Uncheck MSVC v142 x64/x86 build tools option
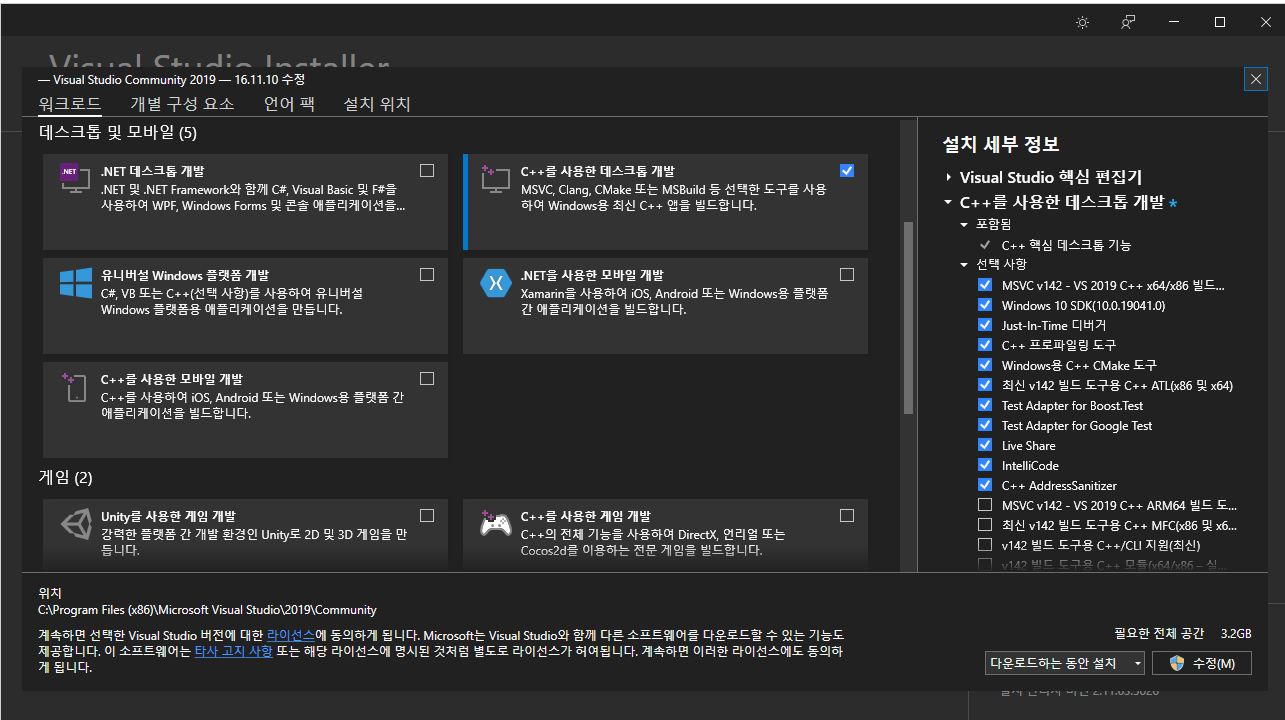 (985, 285)
